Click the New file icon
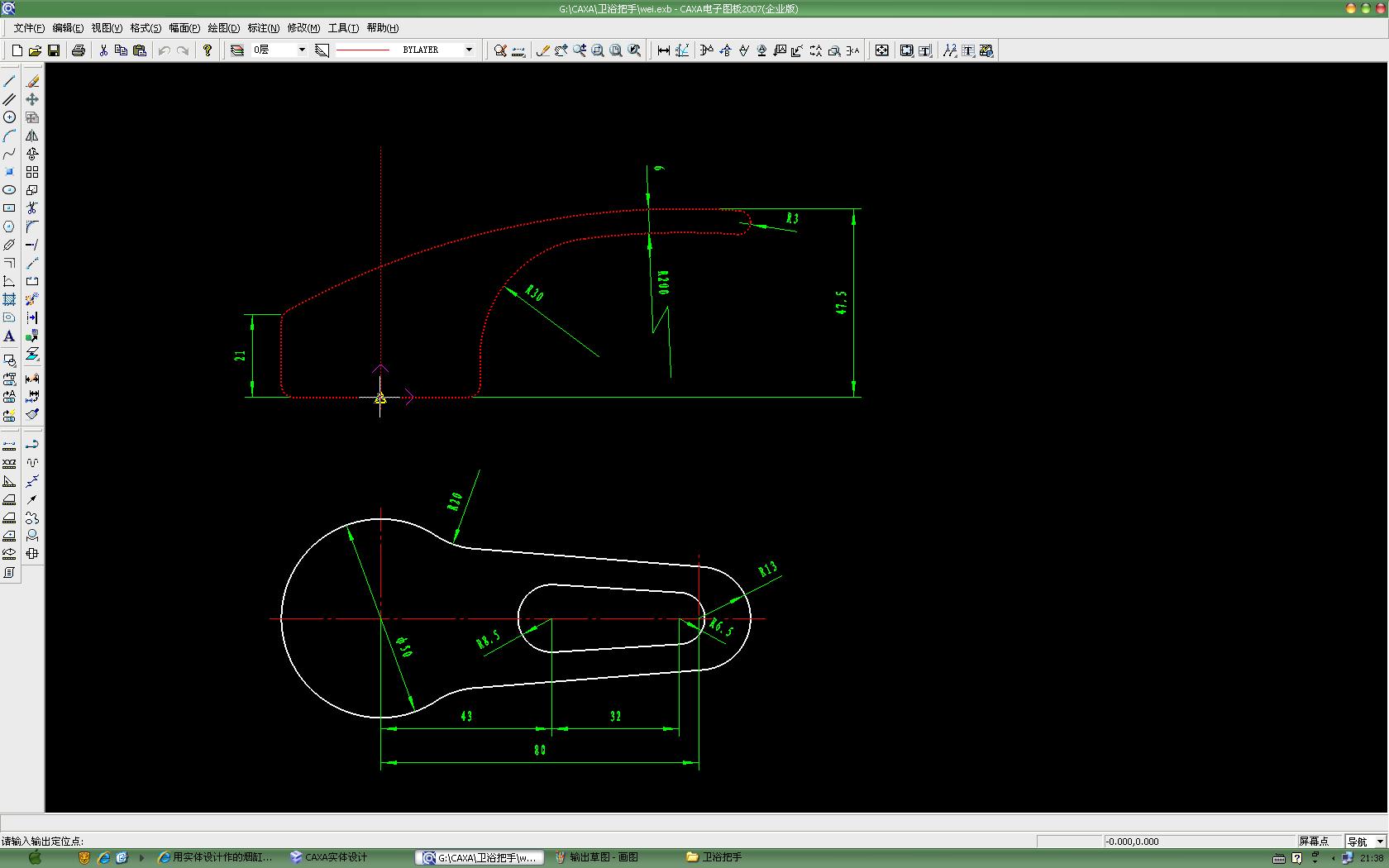 pos(17,50)
